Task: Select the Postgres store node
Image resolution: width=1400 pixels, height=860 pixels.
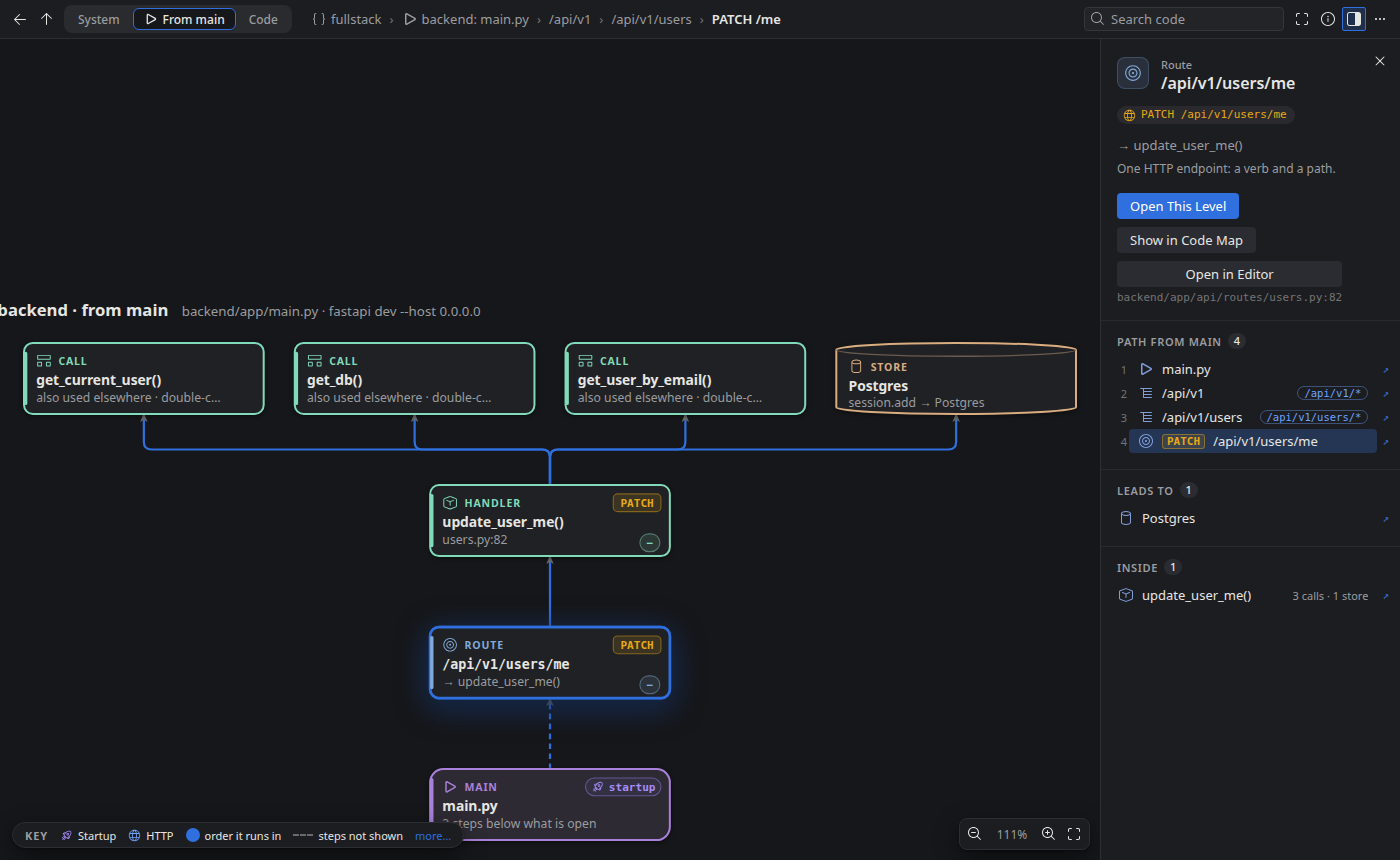Action: pyautogui.click(x=956, y=378)
